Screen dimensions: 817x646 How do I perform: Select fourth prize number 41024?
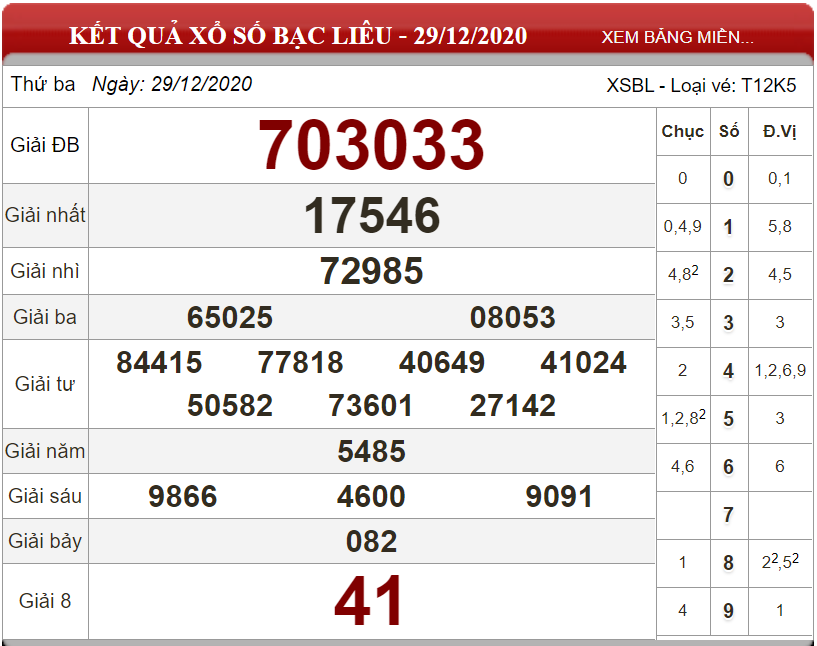(x=583, y=362)
